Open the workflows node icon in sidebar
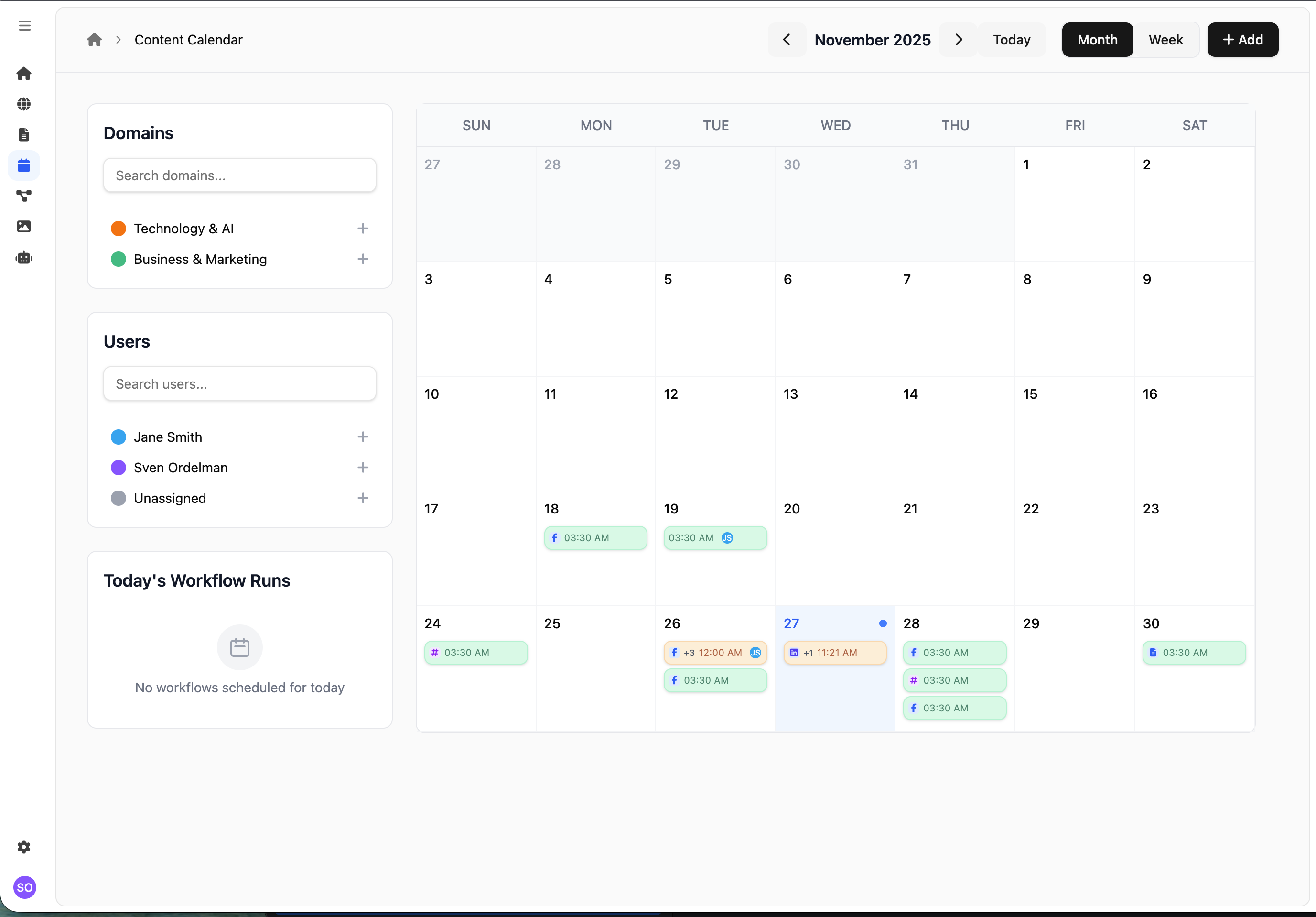This screenshot has width=1316, height=917. click(x=24, y=196)
